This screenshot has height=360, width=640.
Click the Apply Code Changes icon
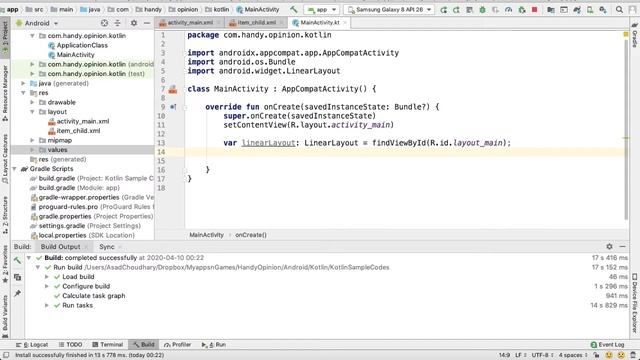click(x=469, y=9)
